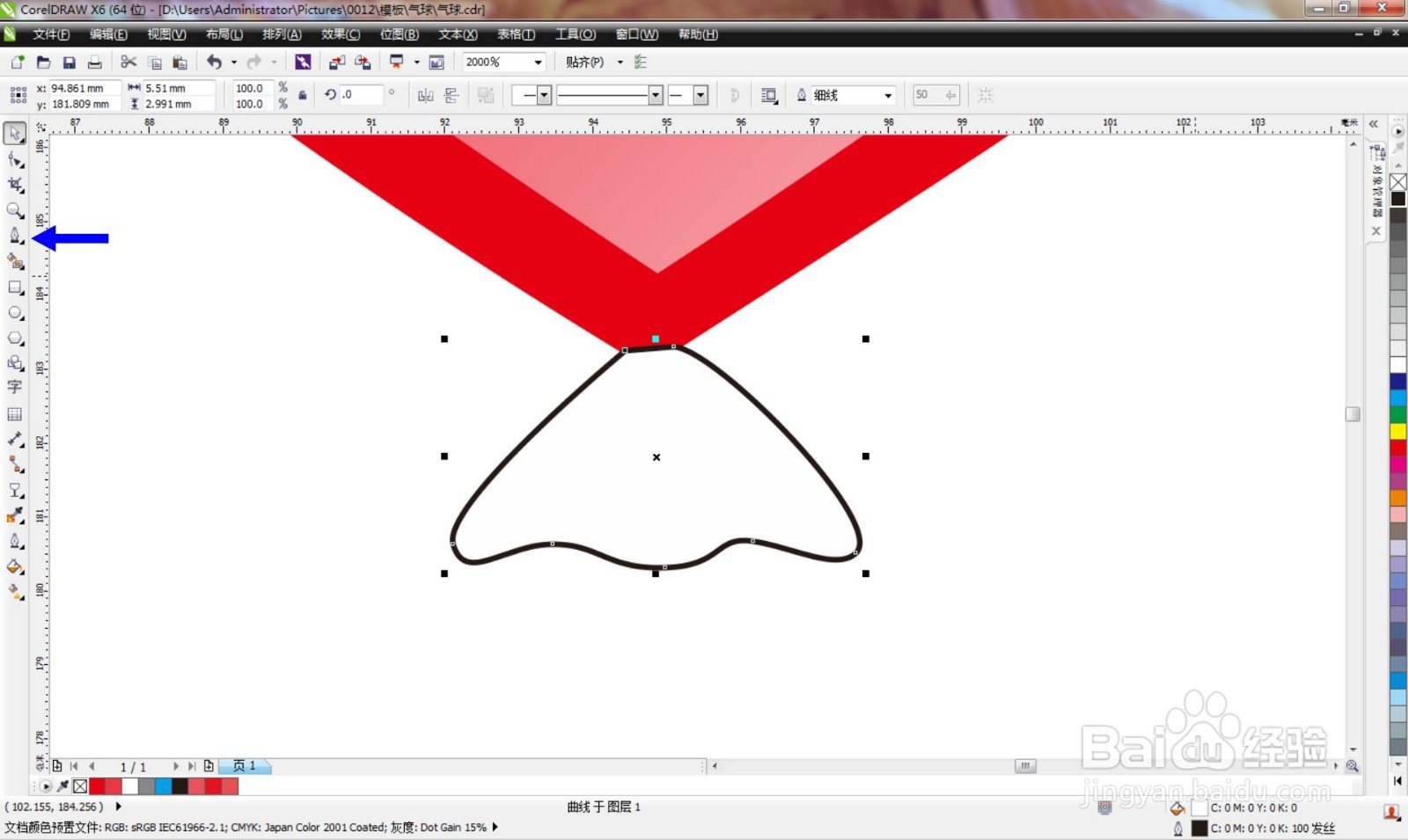Expand document color info arrow in status bar

tap(495, 827)
